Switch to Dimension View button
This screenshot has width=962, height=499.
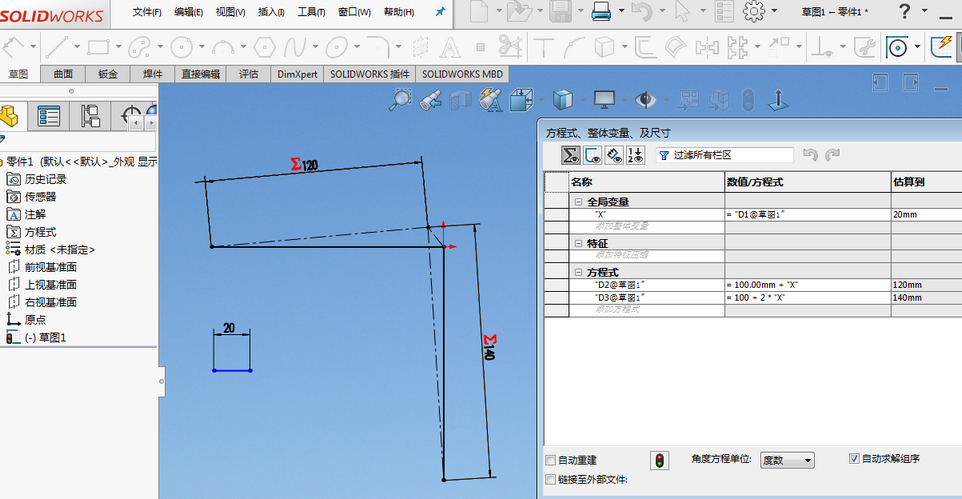[x=614, y=155]
